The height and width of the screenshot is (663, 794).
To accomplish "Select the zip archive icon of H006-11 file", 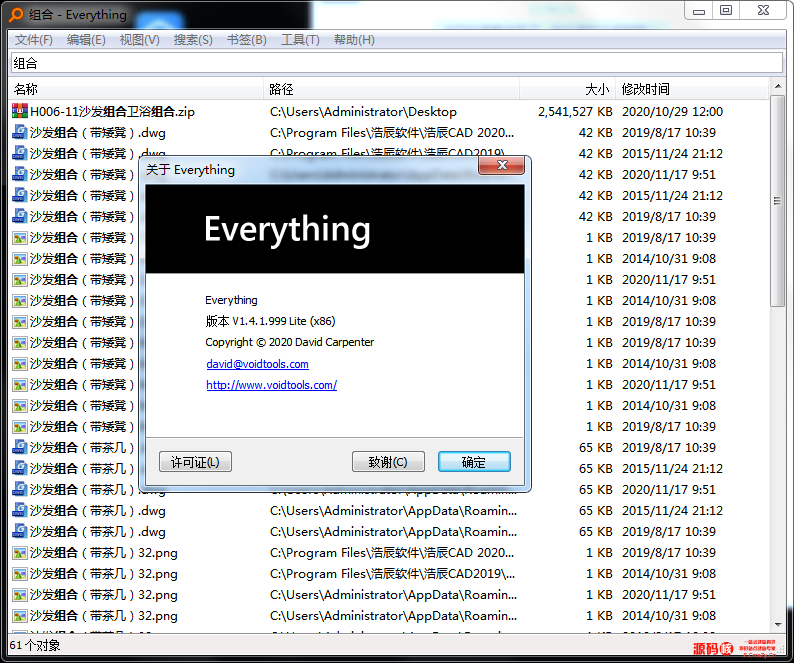I will click(20, 111).
